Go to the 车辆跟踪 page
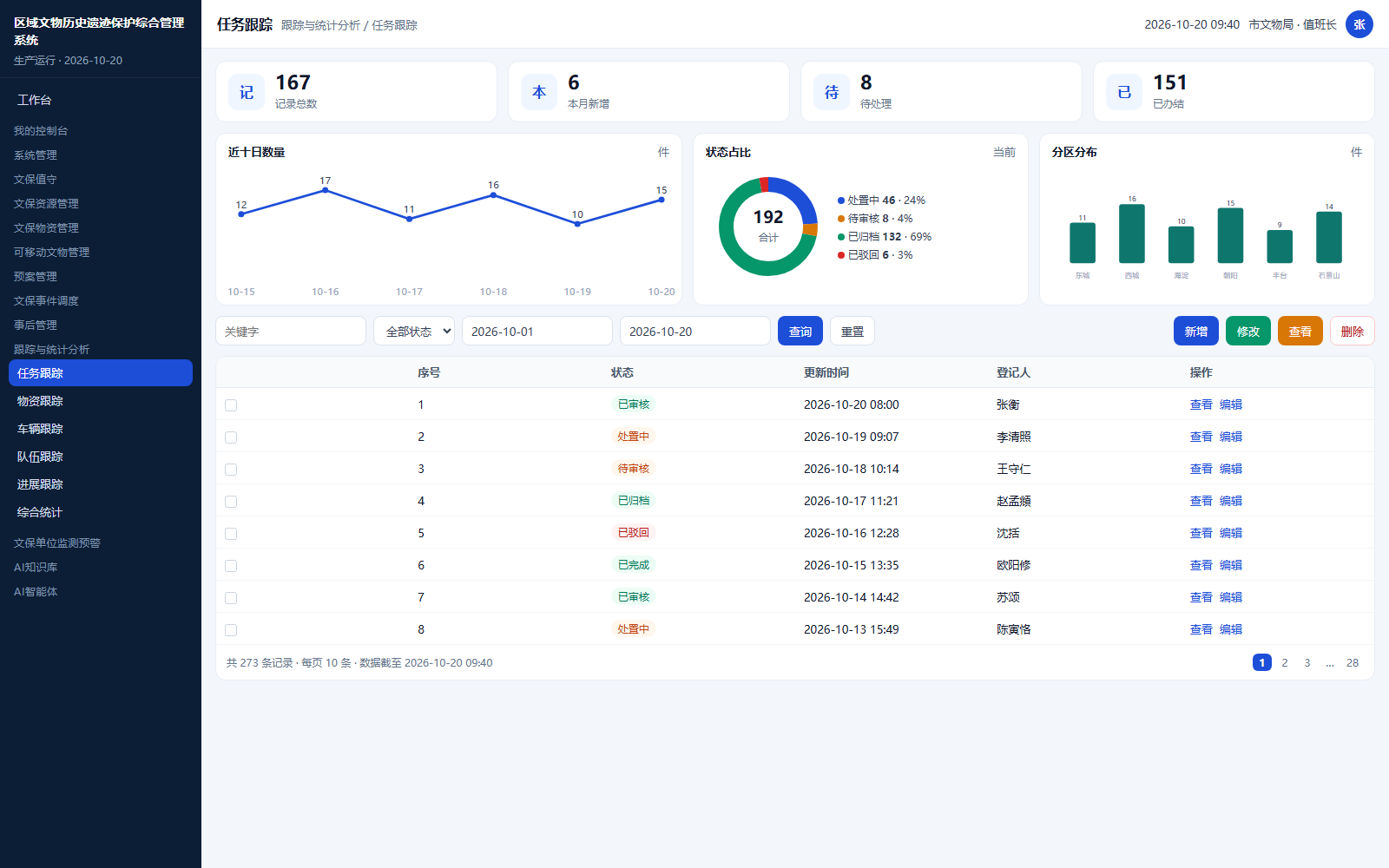The height and width of the screenshot is (868, 1389). coord(101,429)
